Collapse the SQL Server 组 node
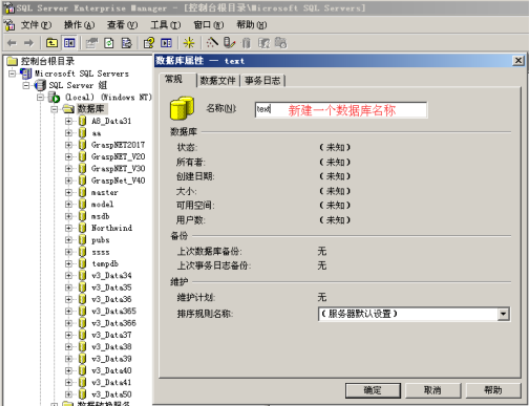Viewport: 529px width, 407px height. click(x=26, y=85)
